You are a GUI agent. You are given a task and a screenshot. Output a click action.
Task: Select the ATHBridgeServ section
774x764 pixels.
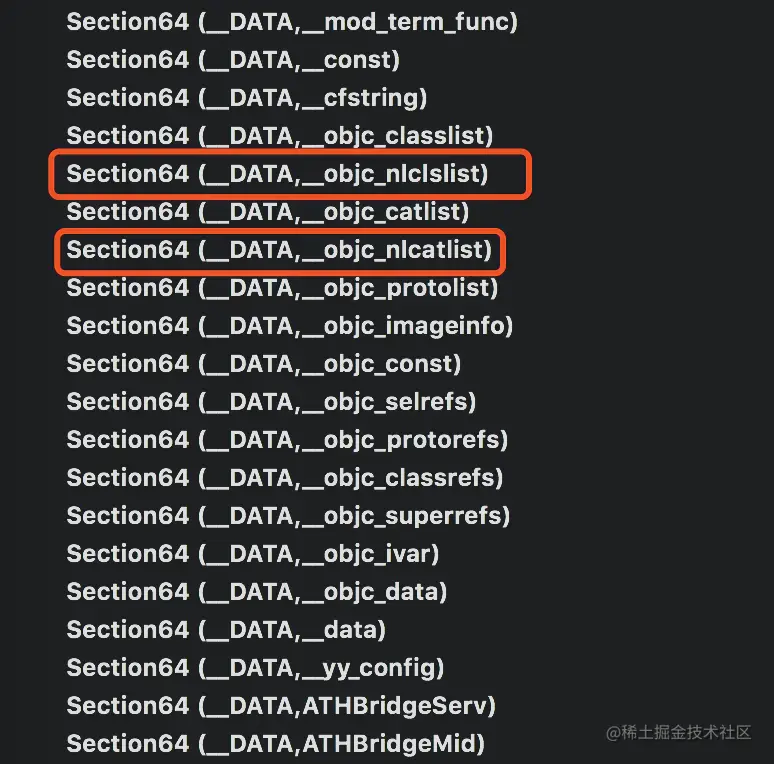click(x=281, y=706)
